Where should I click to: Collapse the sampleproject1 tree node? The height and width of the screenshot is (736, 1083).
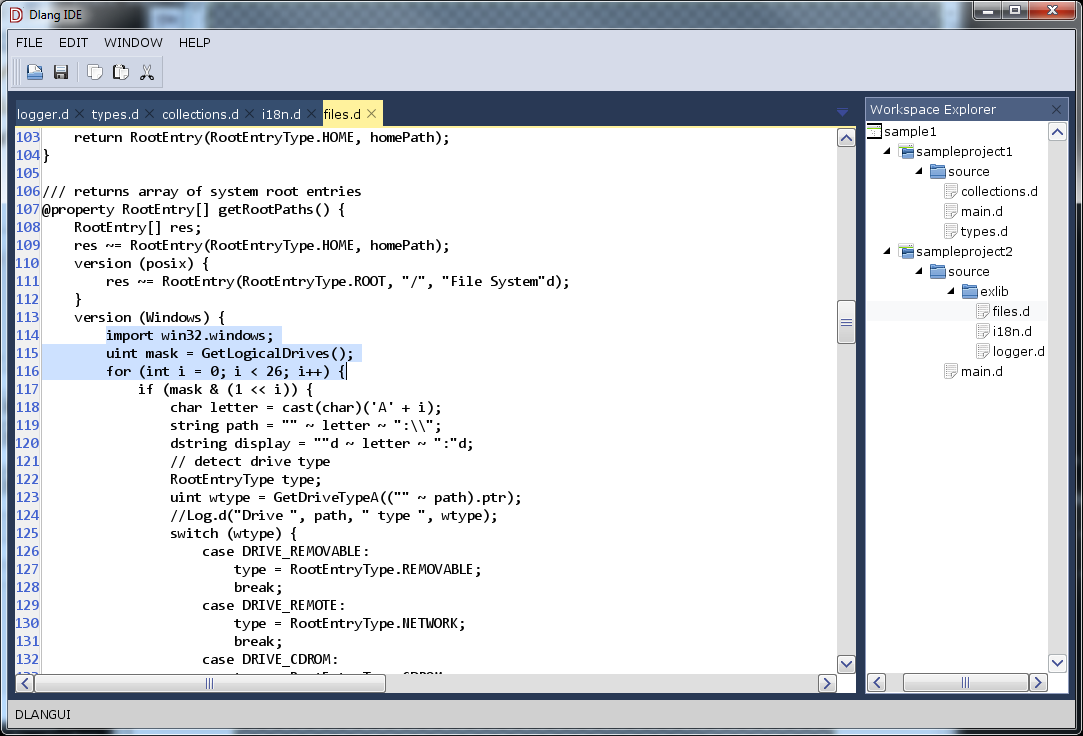[888, 152]
